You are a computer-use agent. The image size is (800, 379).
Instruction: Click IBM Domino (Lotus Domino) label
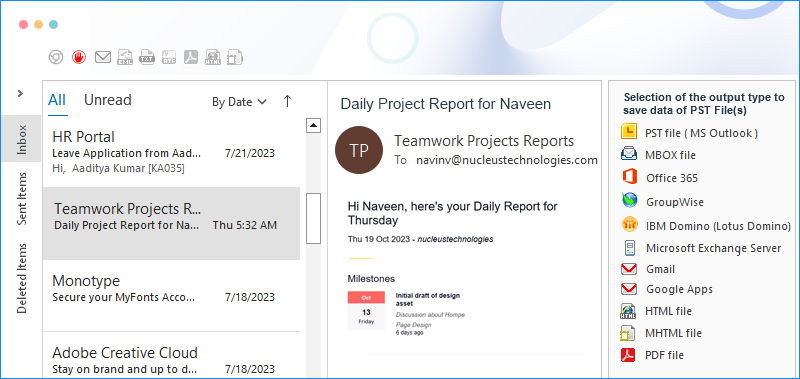coord(718,226)
